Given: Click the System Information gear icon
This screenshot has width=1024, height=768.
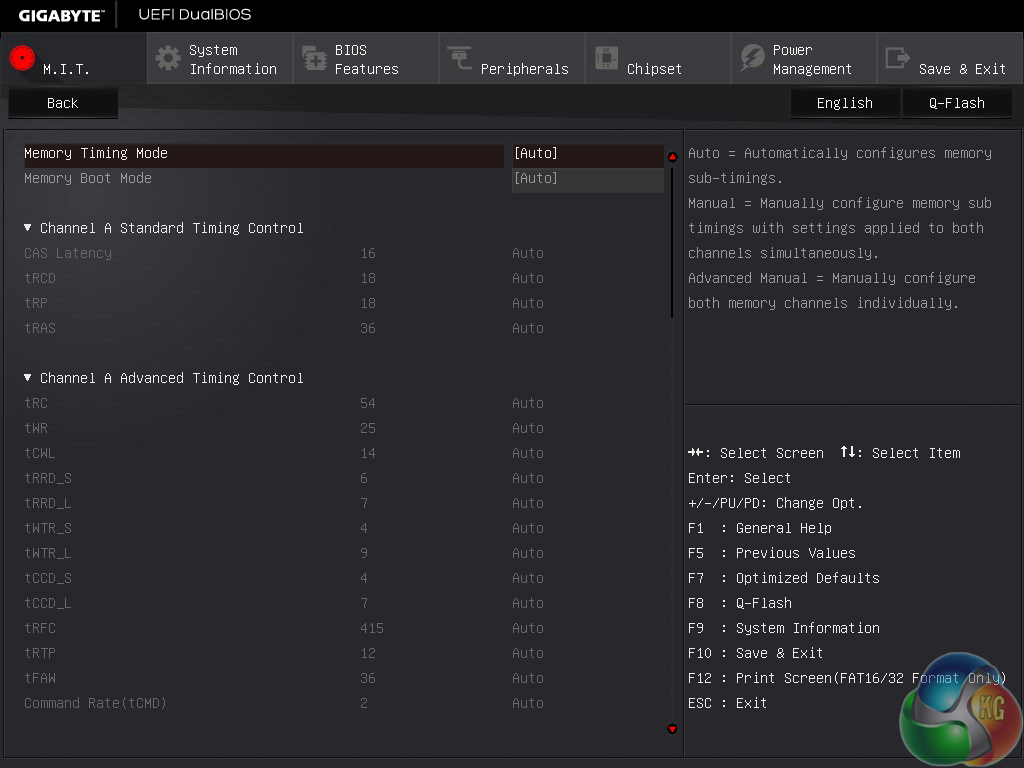Looking at the screenshot, I should click(x=168, y=58).
